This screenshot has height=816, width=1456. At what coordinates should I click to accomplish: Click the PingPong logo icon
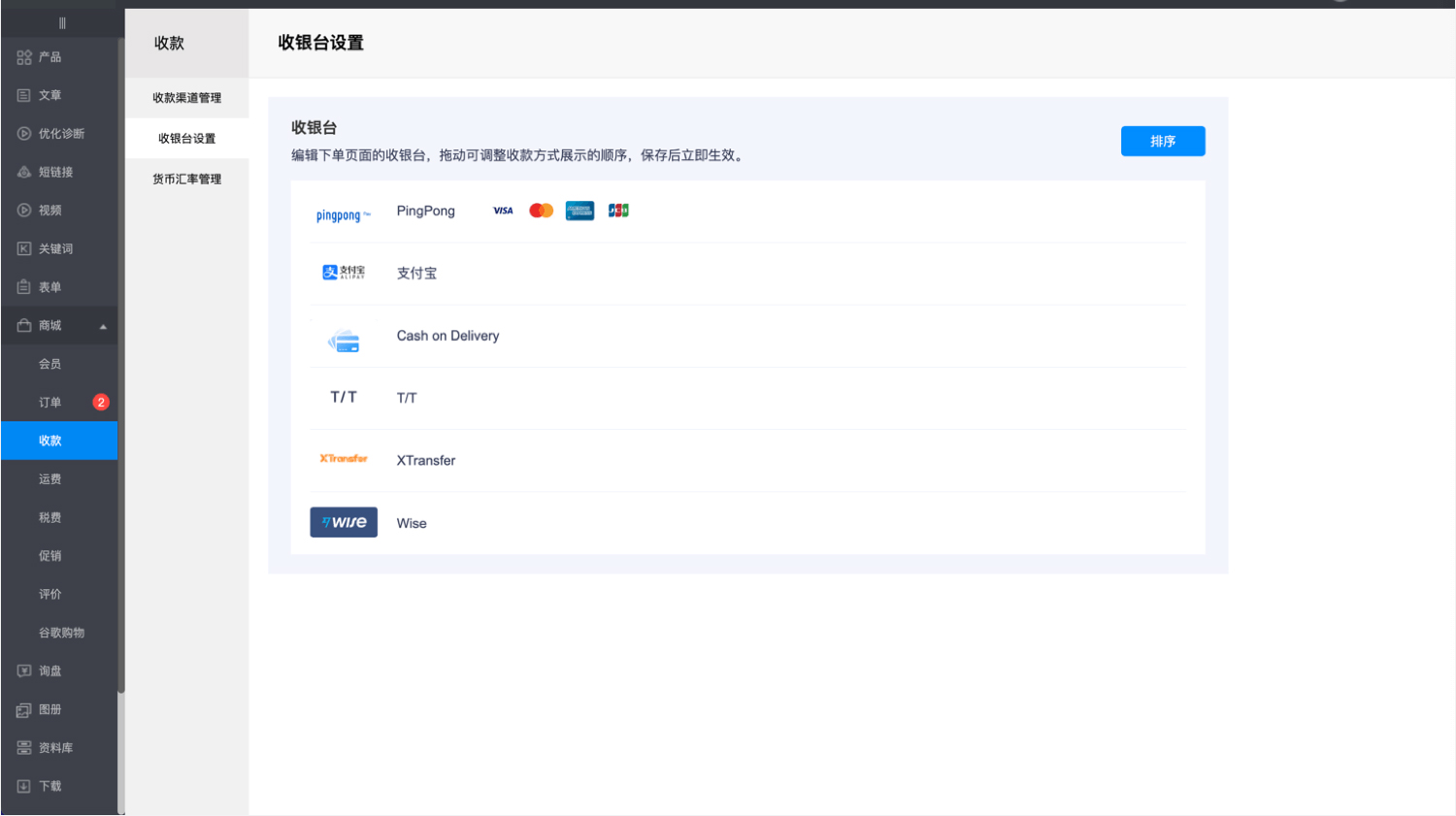[x=343, y=214]
